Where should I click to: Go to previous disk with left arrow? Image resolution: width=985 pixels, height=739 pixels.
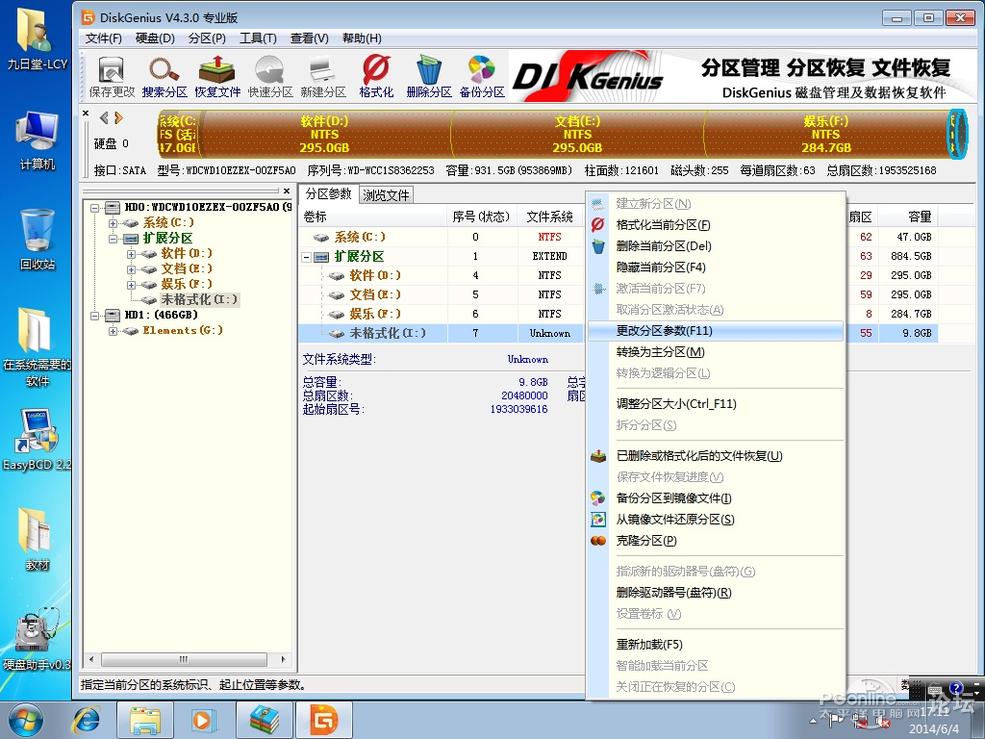click(104, 118)
